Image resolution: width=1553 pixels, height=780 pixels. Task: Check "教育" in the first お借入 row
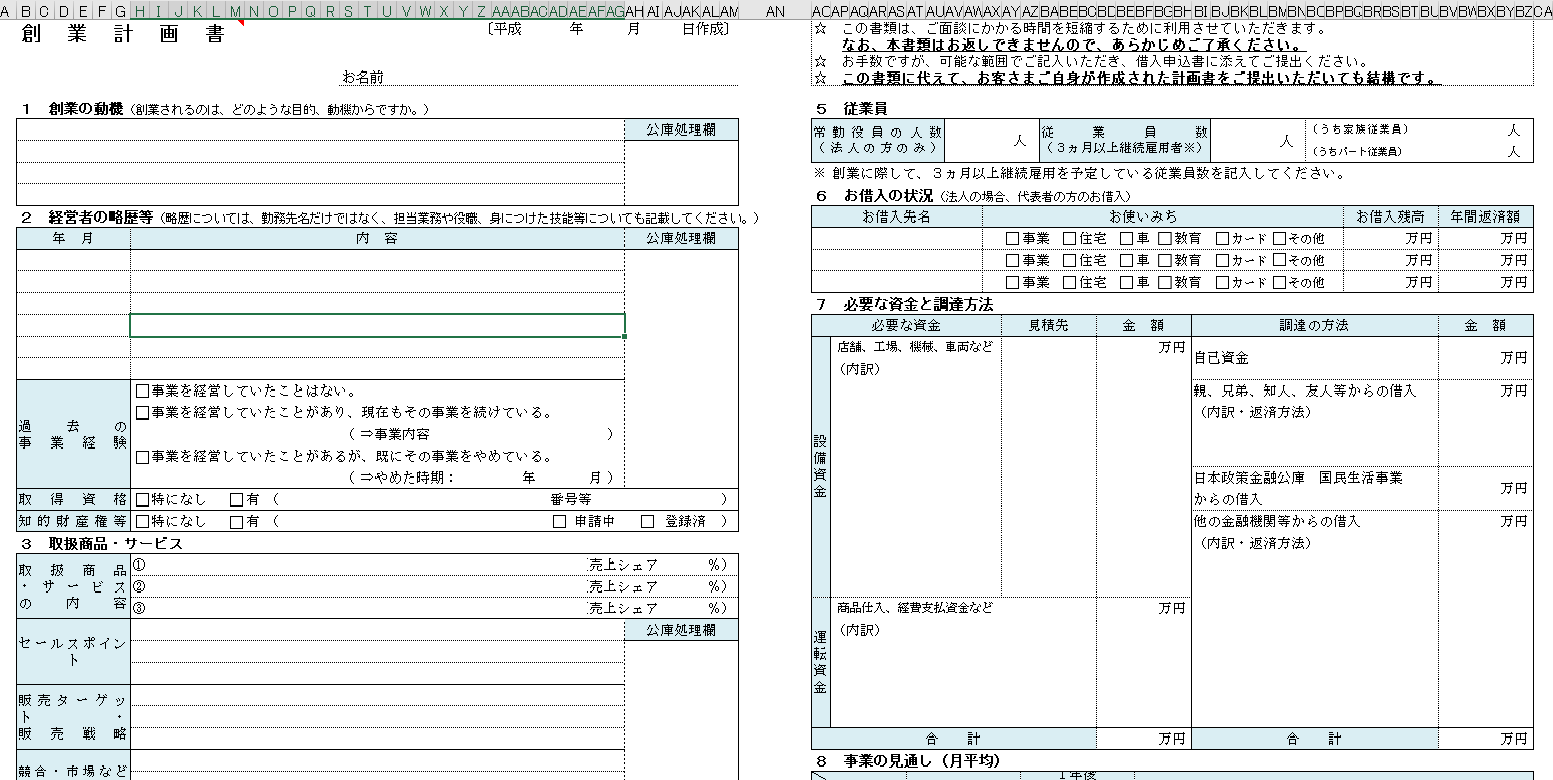tap(1164, 239)
